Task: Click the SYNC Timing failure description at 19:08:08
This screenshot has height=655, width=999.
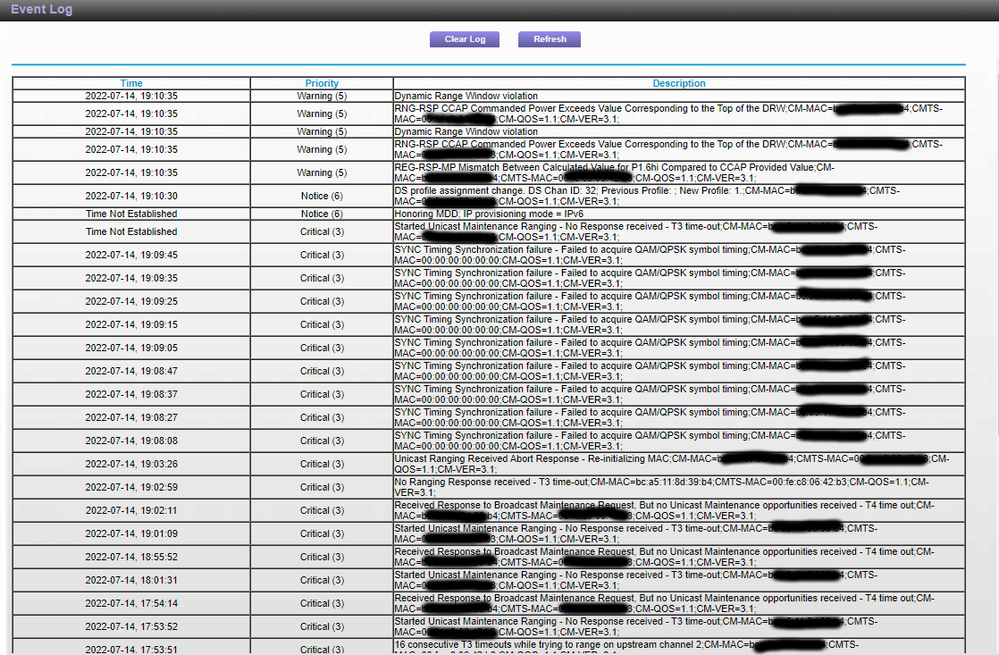Action: 650,441
